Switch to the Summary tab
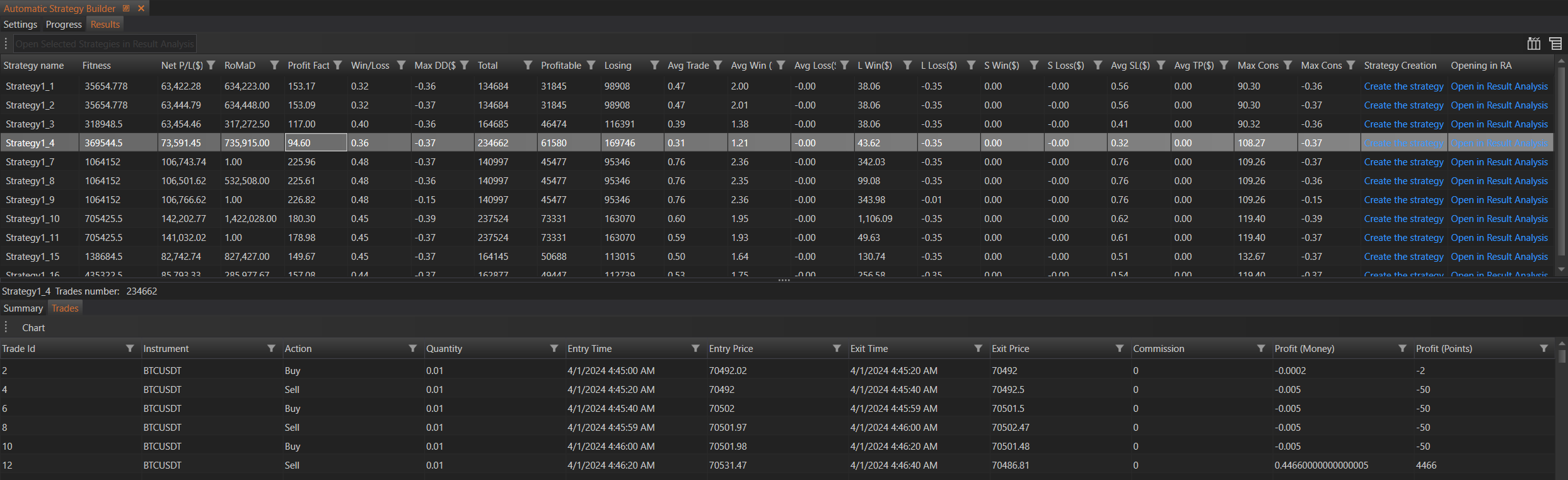1568x480 pixels. point(23,308)
